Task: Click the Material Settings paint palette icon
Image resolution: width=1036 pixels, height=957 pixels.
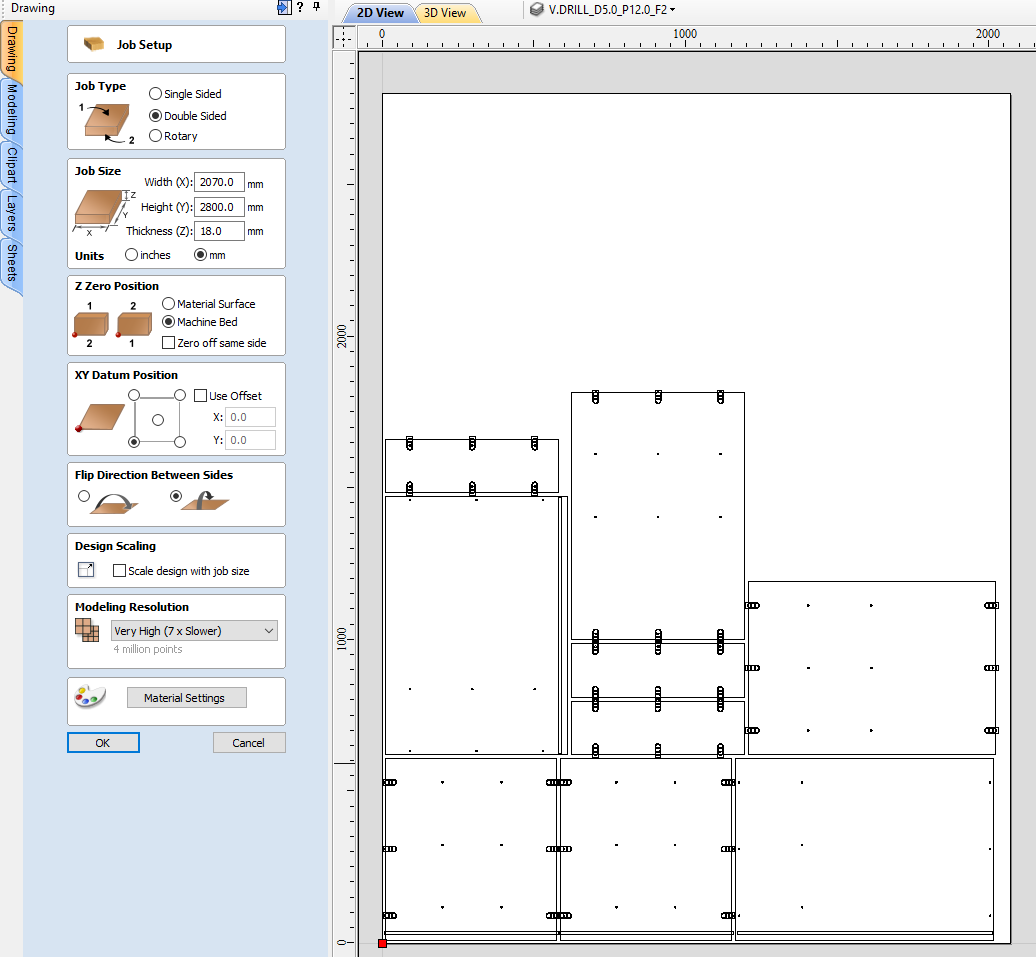Action: 90,697
